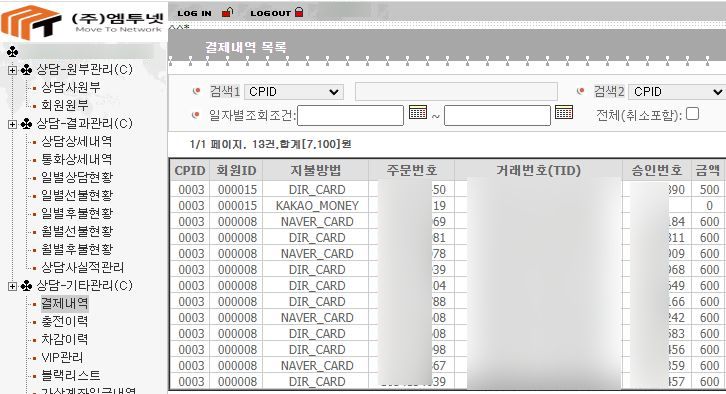Click the LOG IN lock icon
Viewport: 726px width, 394px height.
pos(227,13)
